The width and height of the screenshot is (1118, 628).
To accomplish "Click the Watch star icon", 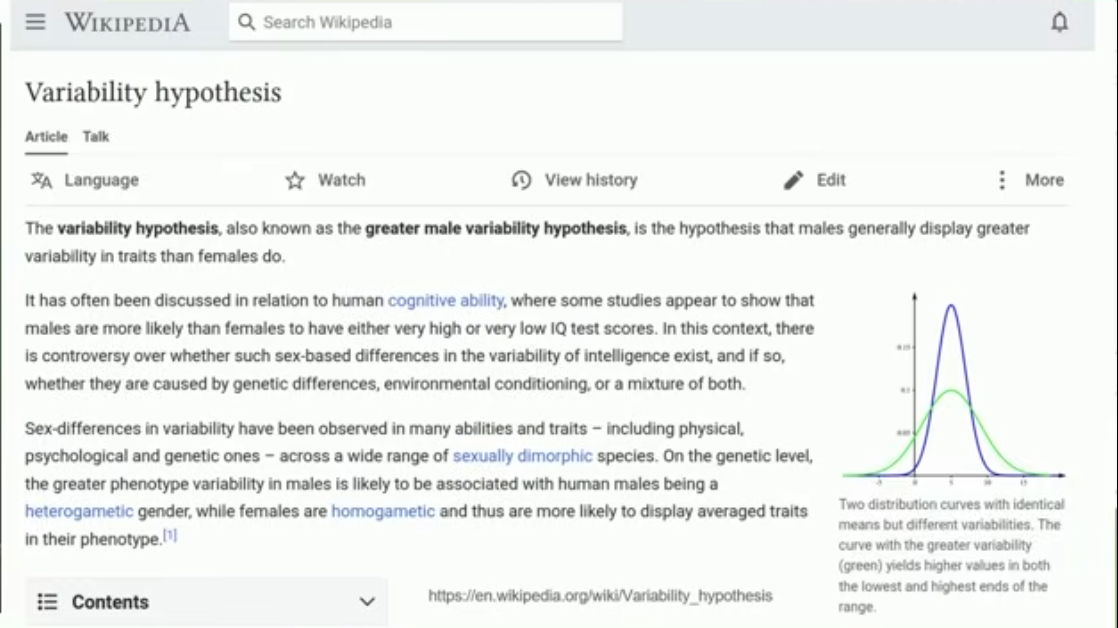I will point(295,181).
